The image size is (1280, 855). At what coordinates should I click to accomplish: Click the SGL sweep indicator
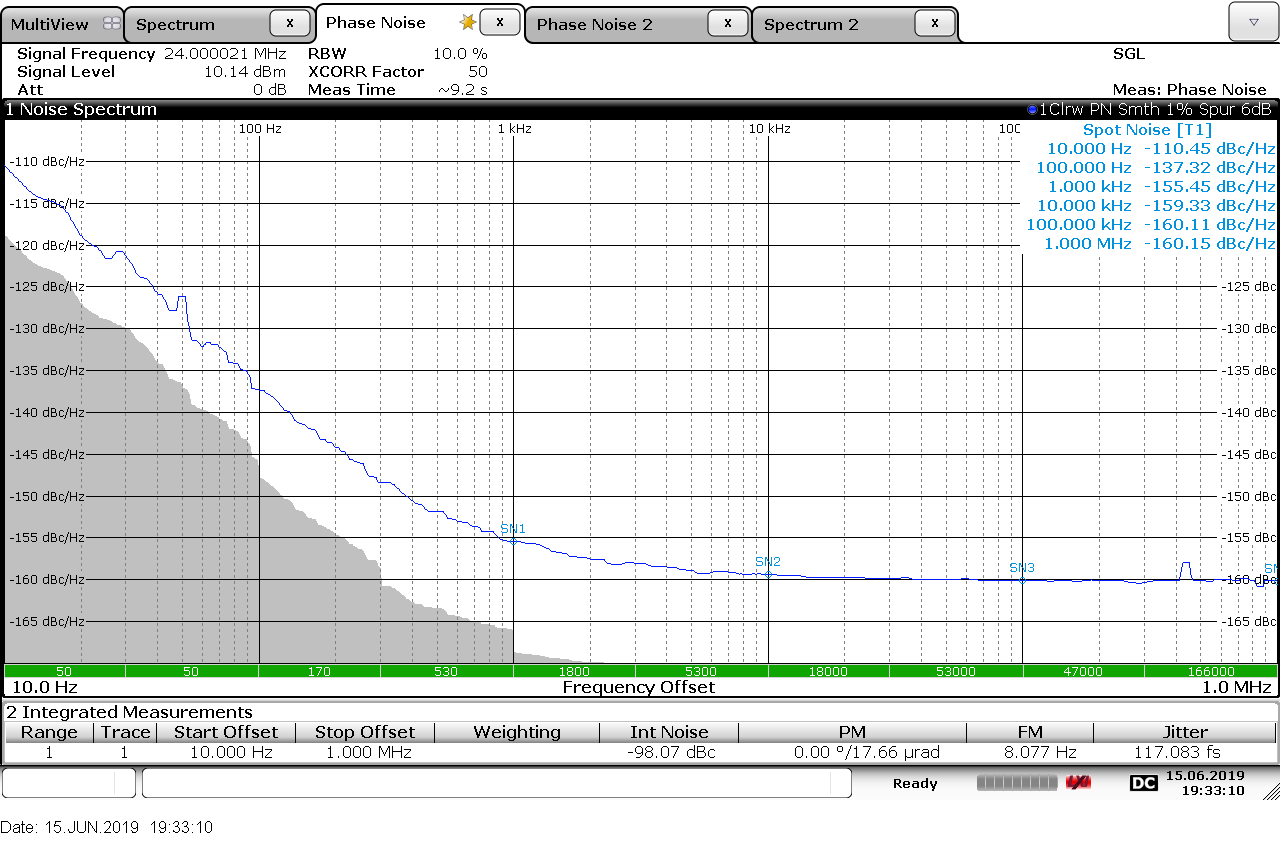click(1129, 54)
